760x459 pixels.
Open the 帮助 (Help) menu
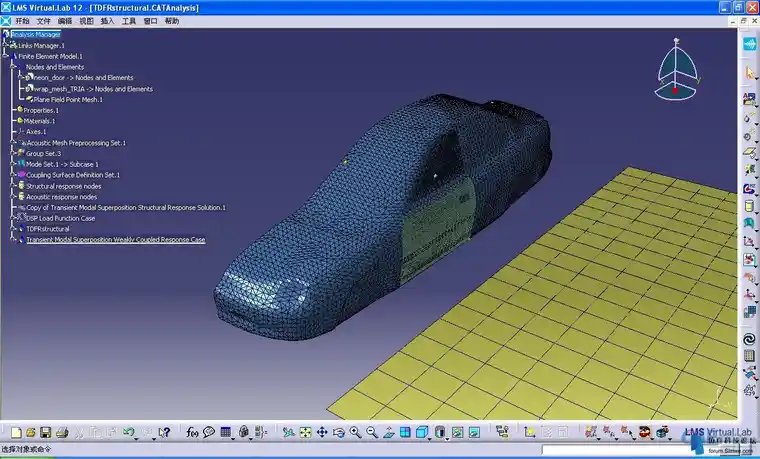172,21
